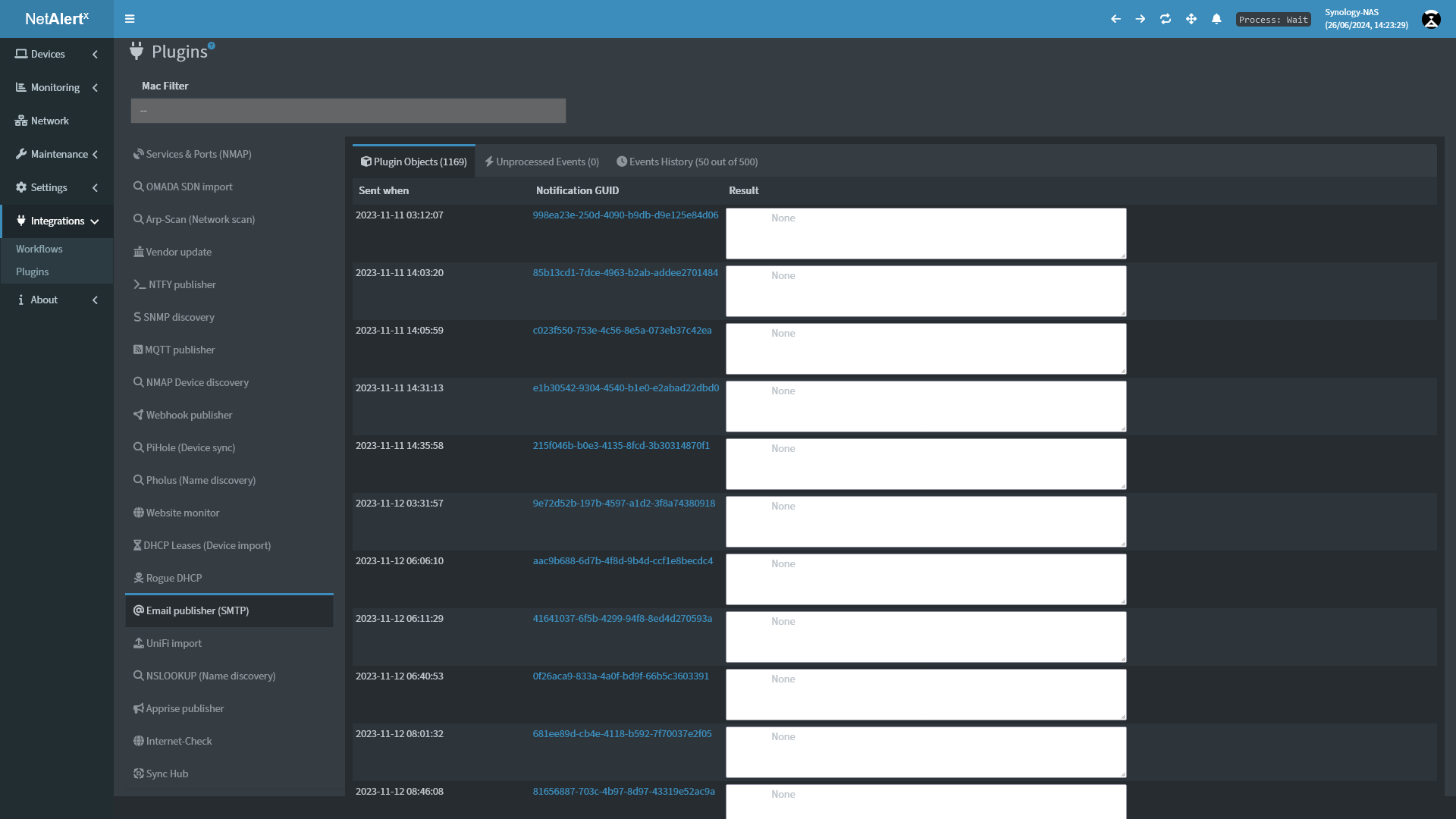Open notification GUID 998ea23e link
Image resolution: width=1456 pixels, height=819 pixels.
pos(625,215)
